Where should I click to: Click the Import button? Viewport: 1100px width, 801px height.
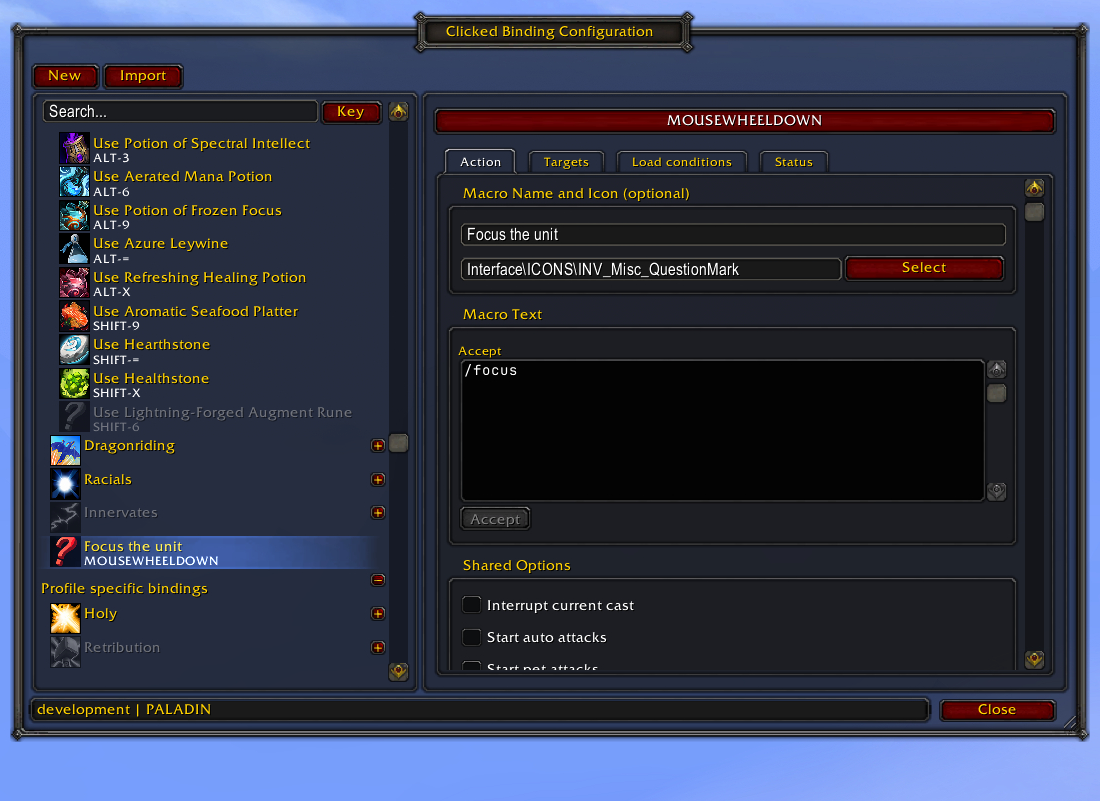(x=143, y=76)
